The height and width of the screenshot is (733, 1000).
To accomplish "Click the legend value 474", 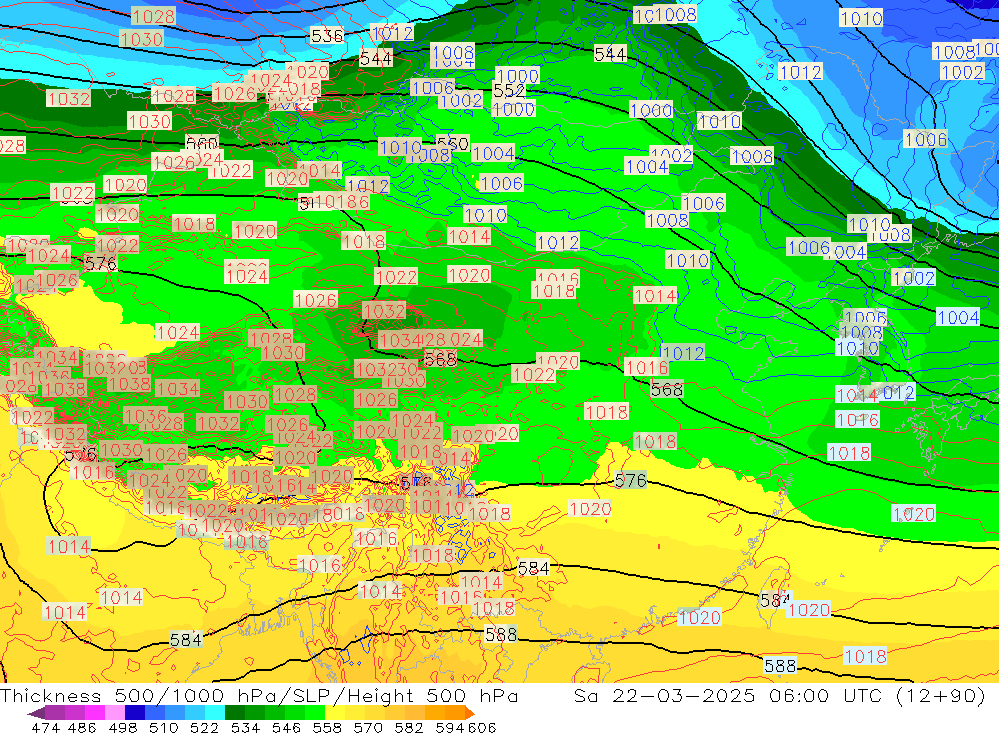I will pyautogui.click(x=46, y=727).
